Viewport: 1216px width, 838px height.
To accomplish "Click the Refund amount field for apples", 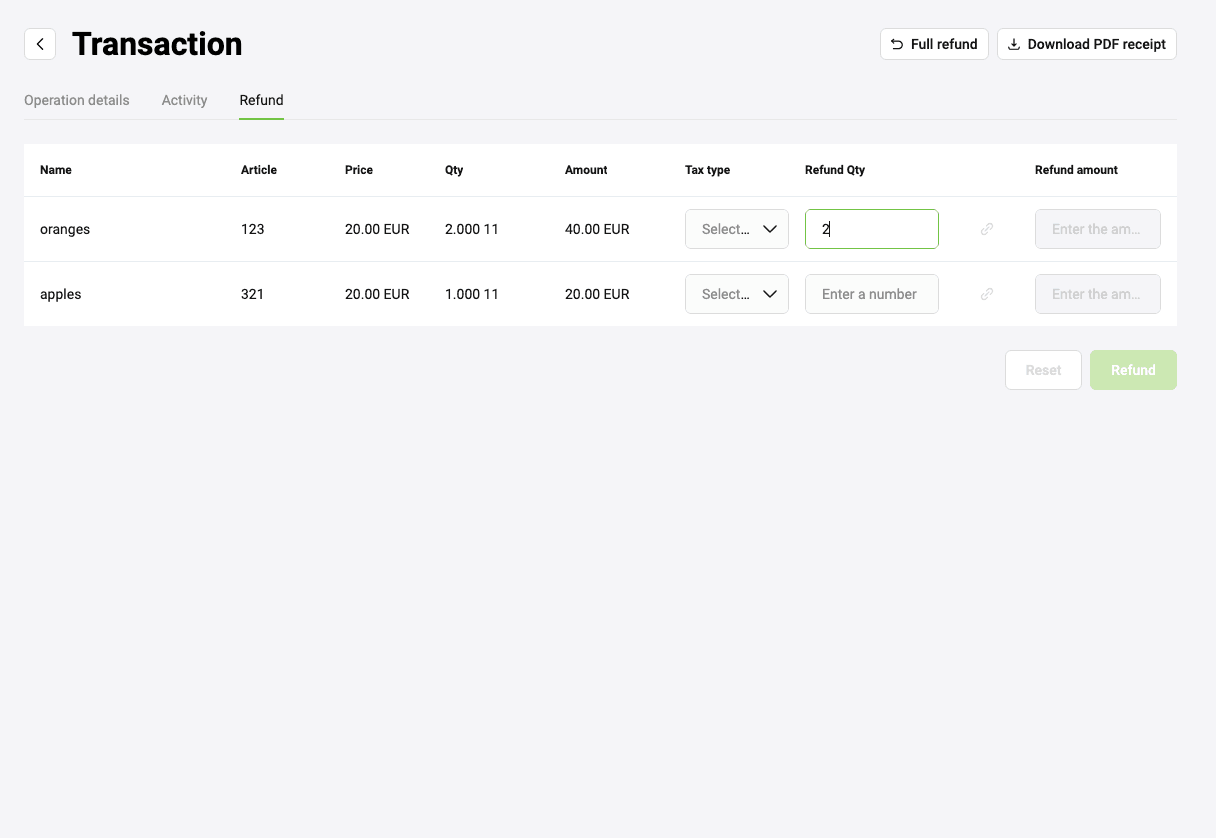I will 1097,294.
